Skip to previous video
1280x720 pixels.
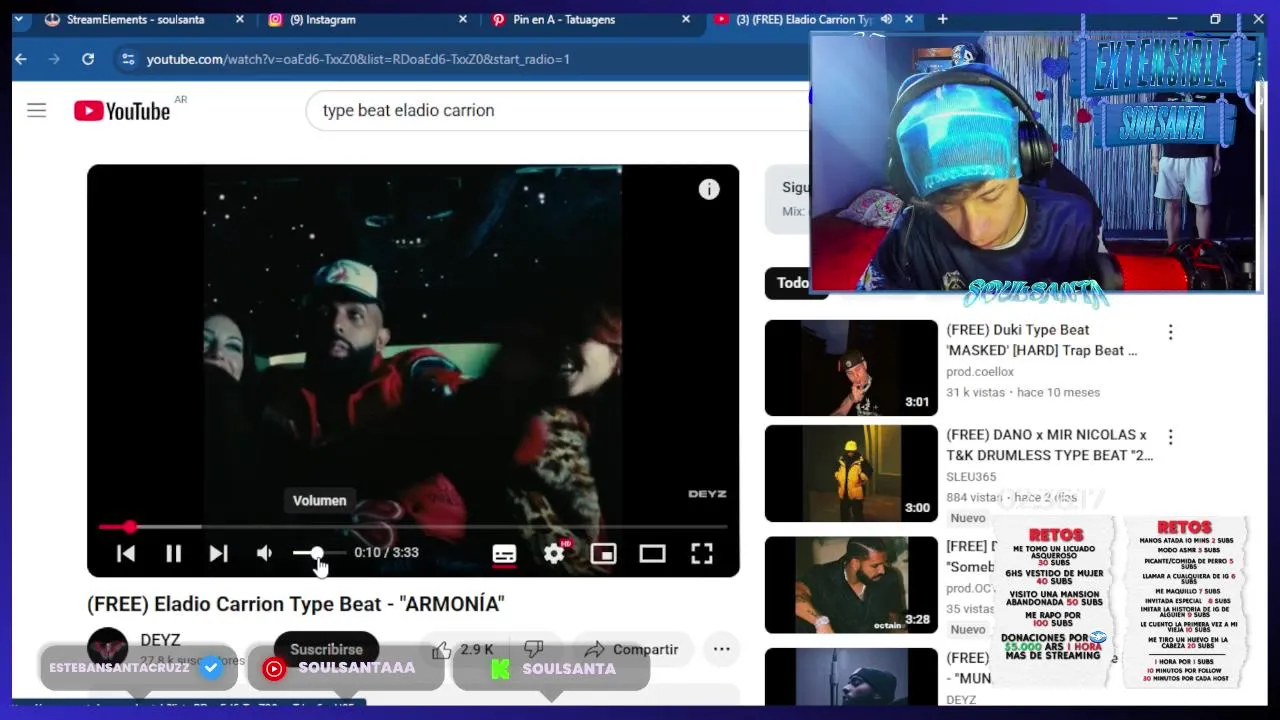(x=126, y=553)
